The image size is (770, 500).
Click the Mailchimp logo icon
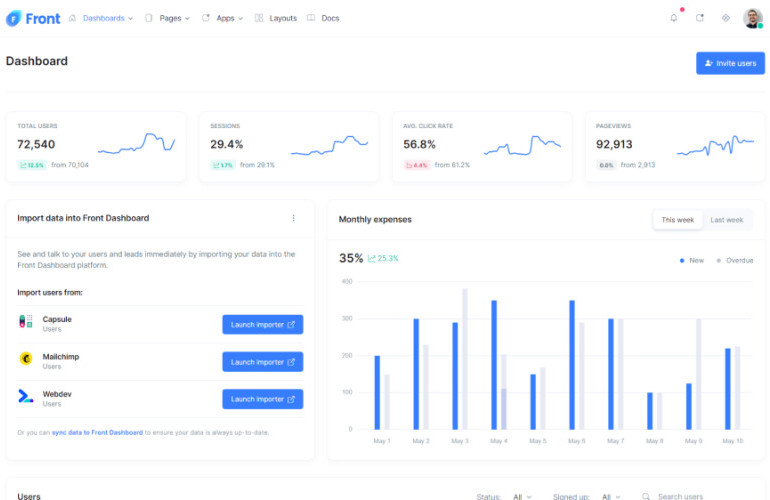pyautogui.click(x=26, y=358)
